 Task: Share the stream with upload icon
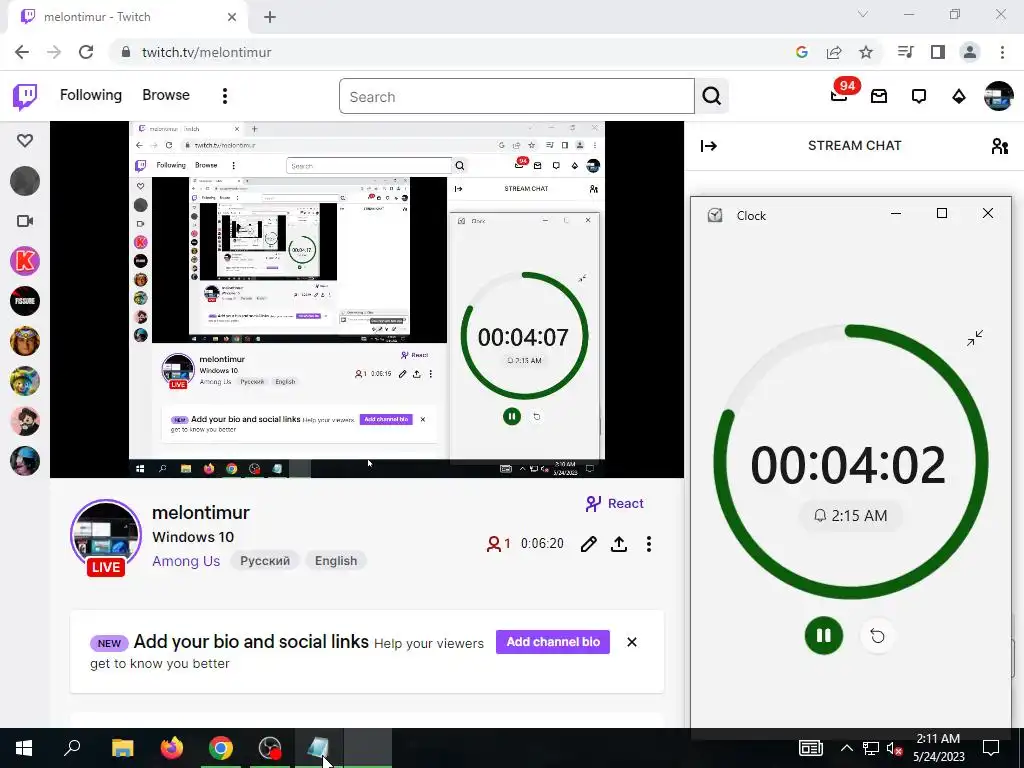coord(619,544)
